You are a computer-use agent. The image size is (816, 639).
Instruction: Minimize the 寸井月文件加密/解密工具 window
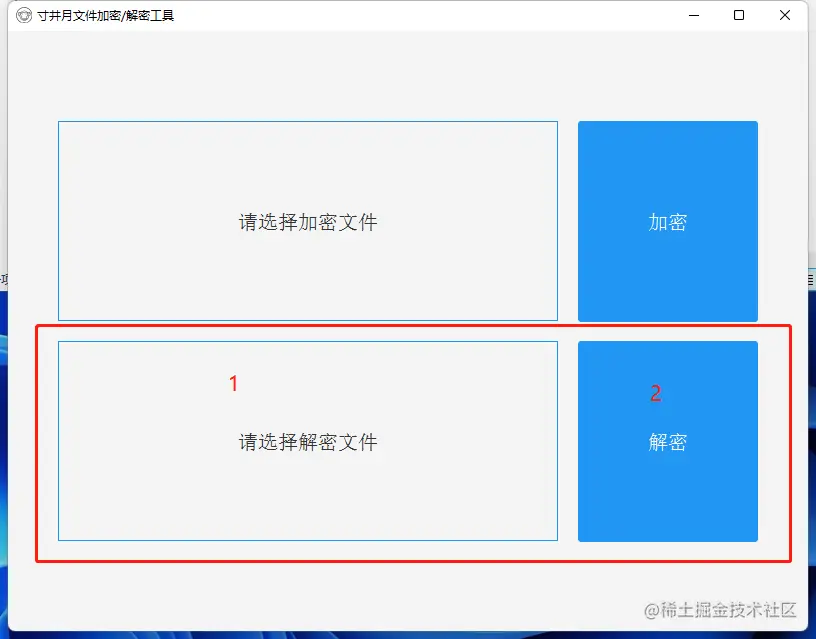(694, 16)
